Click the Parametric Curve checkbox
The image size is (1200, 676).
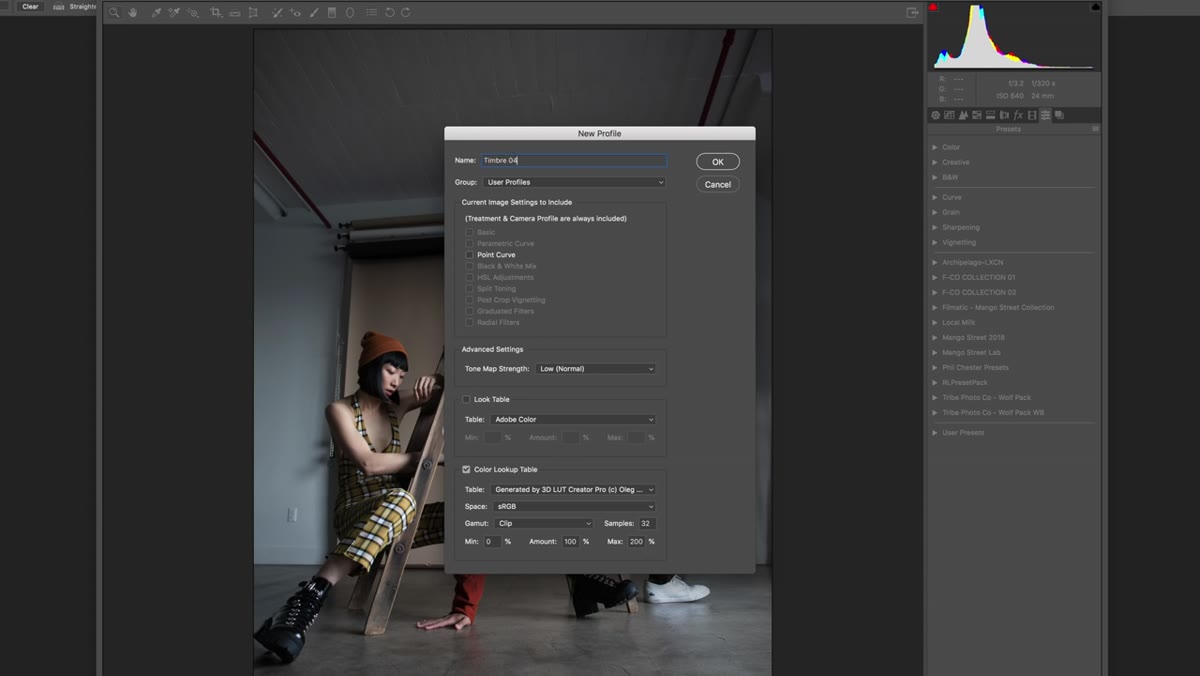coord(468,244)
